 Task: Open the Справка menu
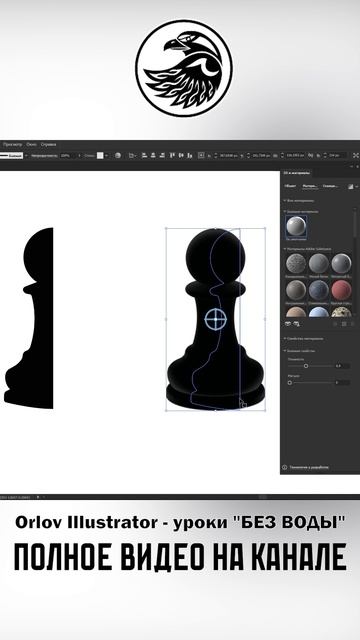49,144
